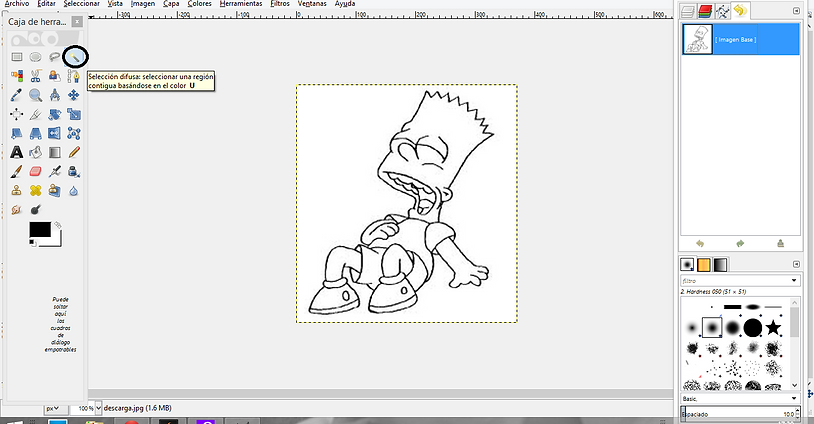The height and width of the screenshot is (424, 814).
Task: Select the Rotate tool
Action: (x=55, y=114)
